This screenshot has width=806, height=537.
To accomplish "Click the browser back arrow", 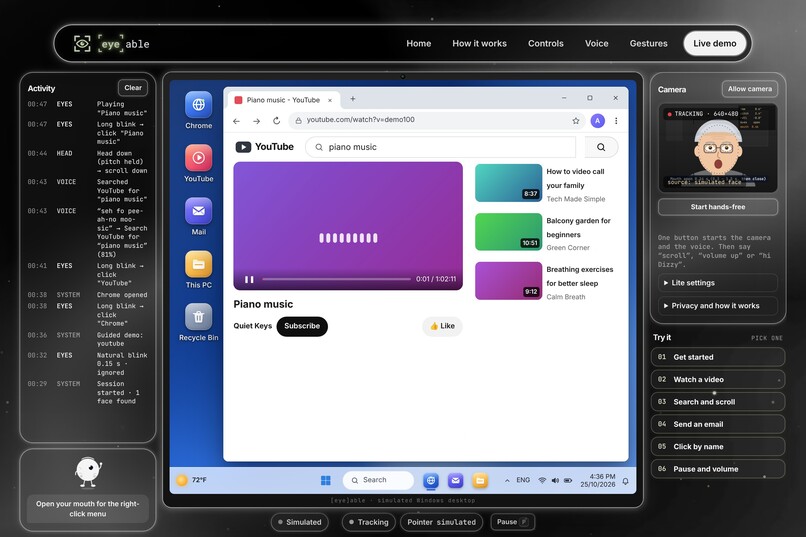I will coord(236,121).
